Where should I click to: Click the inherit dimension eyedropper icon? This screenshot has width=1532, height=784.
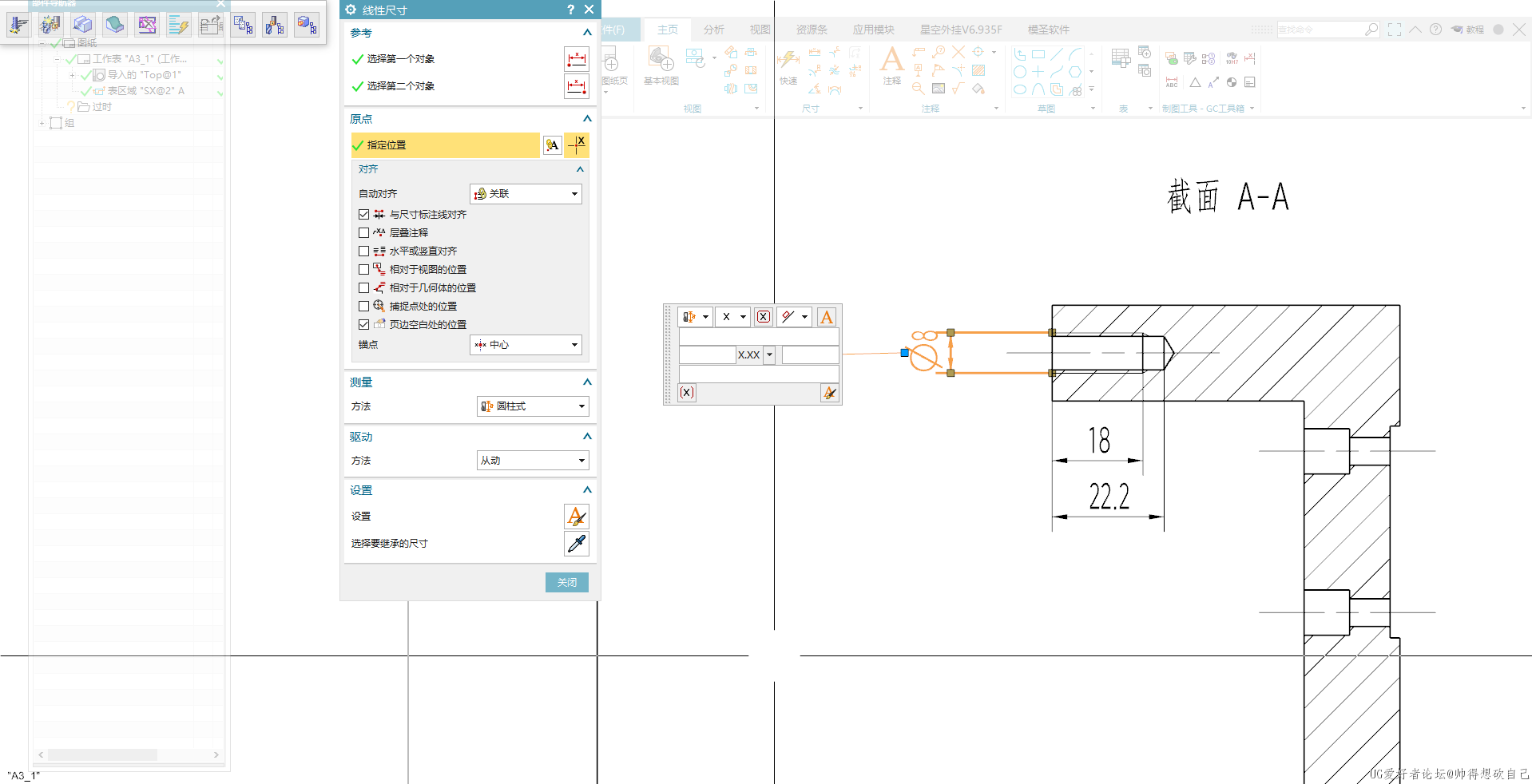(x=577, y=544)
